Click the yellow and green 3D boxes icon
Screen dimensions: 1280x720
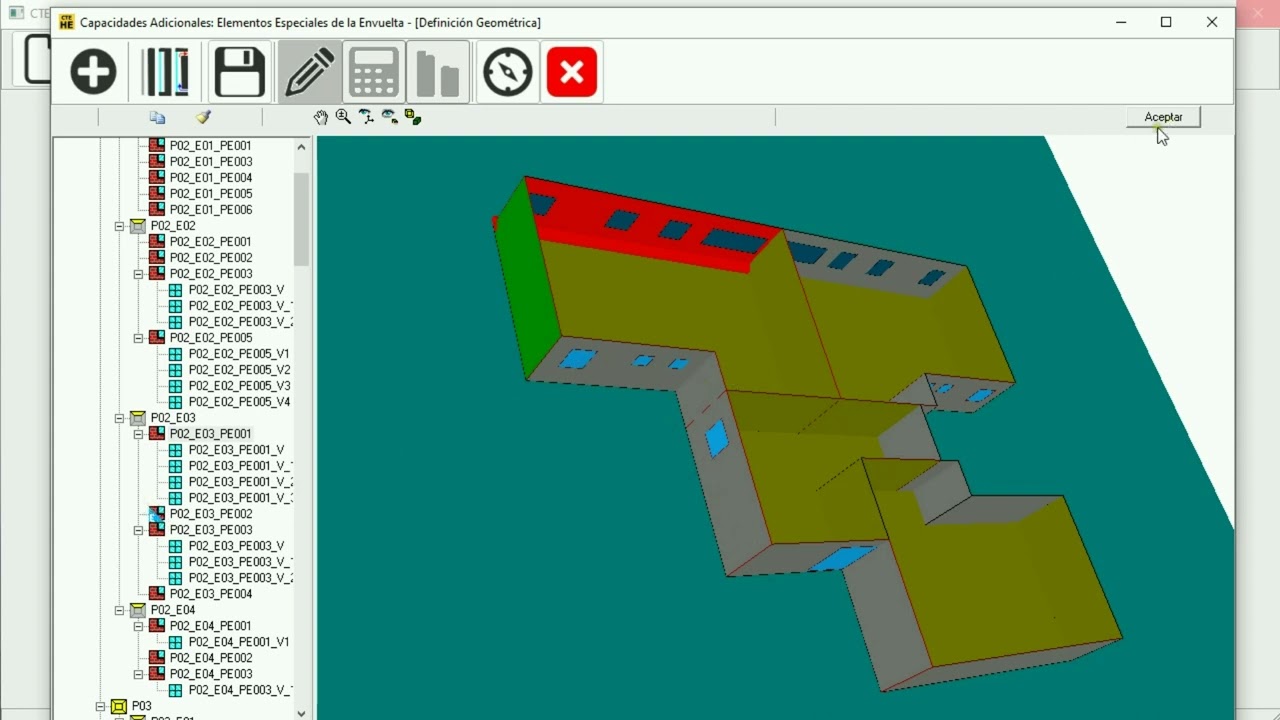coord(412,117)
